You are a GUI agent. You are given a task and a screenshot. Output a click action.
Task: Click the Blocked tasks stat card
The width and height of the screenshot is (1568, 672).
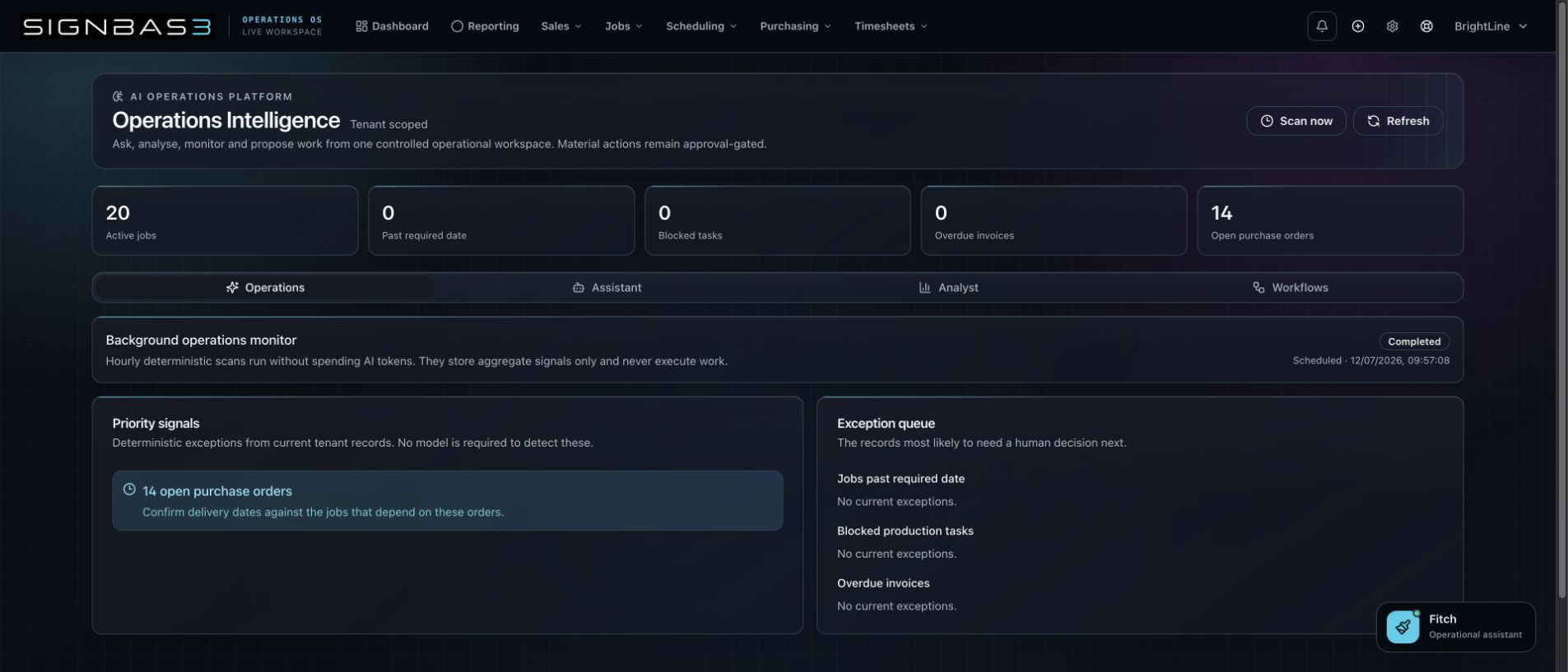778,220
